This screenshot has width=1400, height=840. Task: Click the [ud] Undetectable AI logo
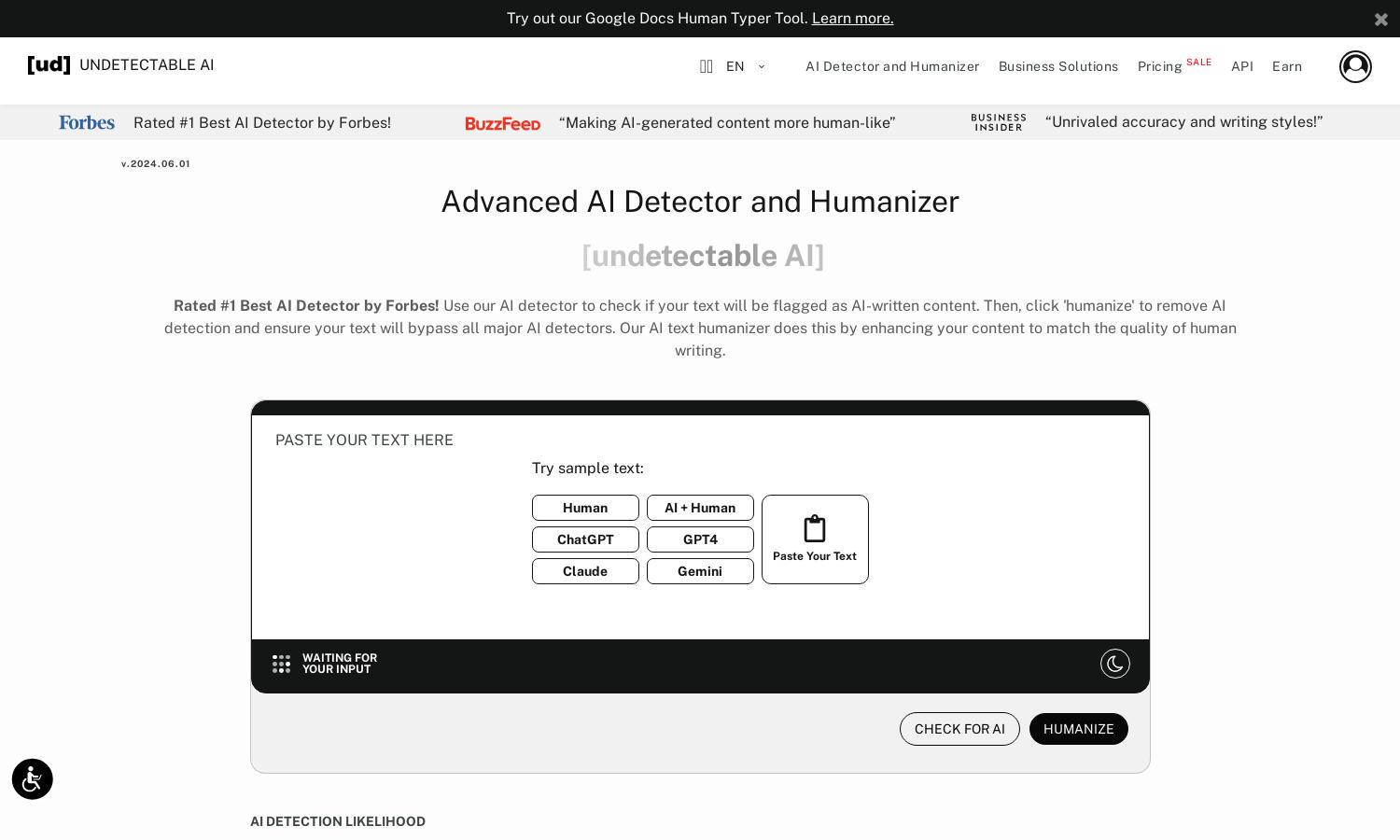pyautogui.click(x=120, y=64)
